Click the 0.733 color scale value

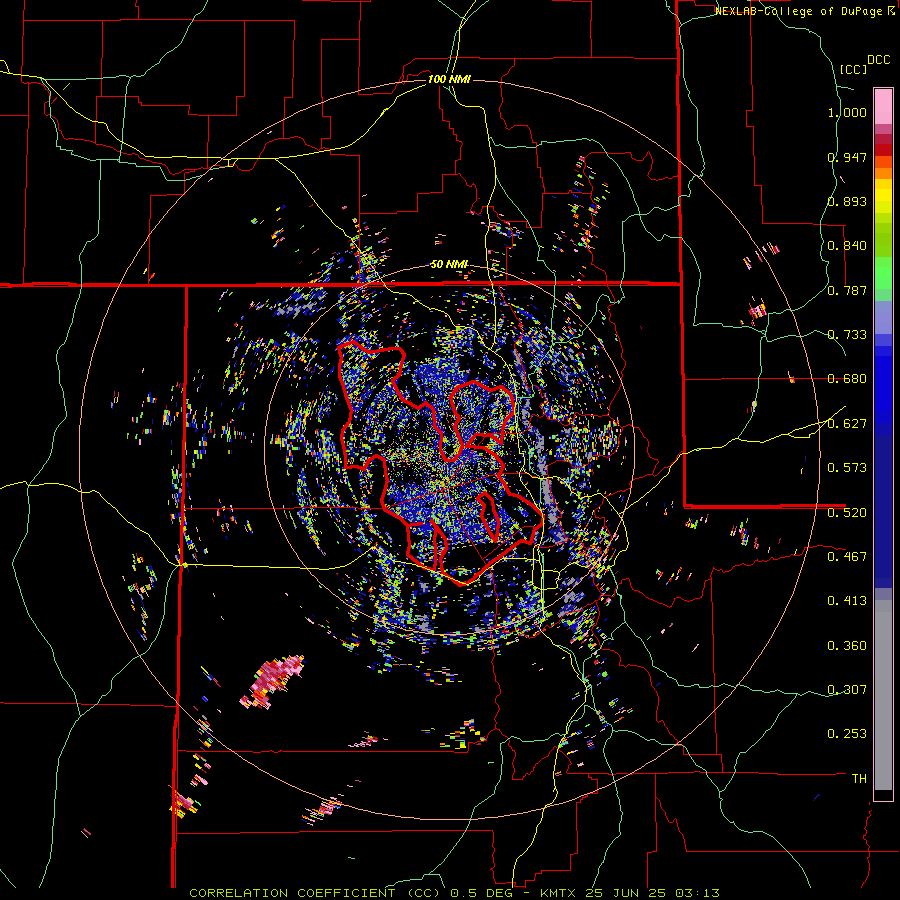847,335
